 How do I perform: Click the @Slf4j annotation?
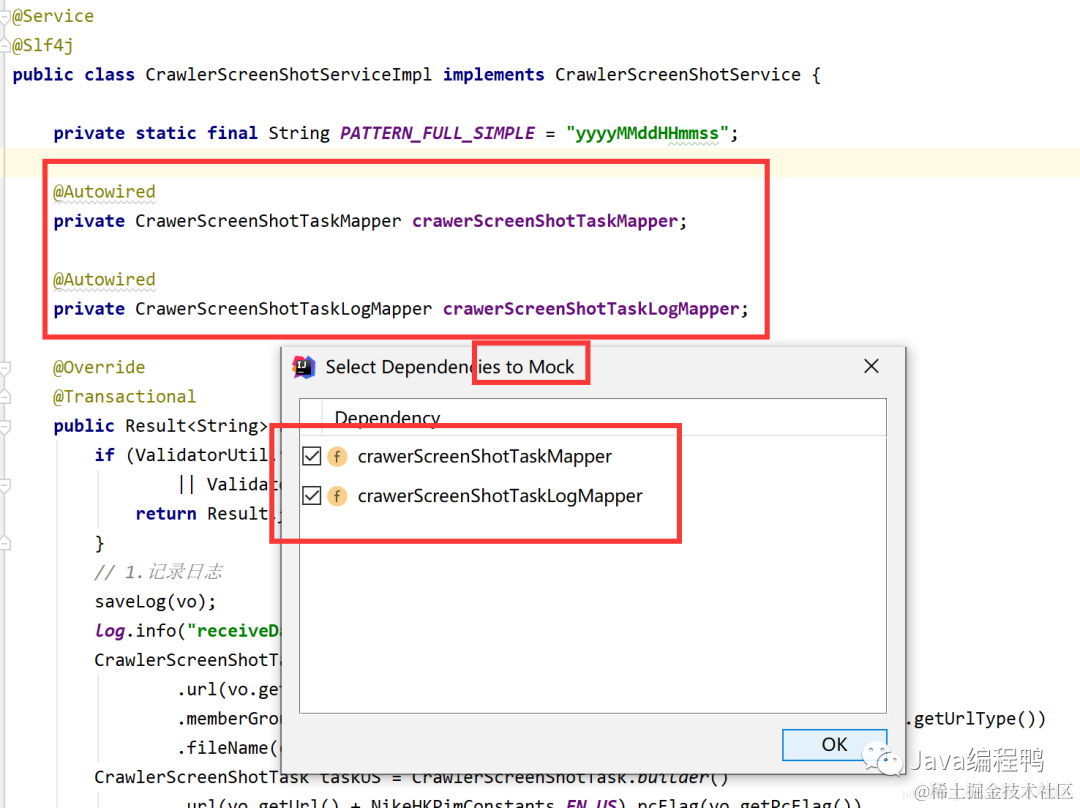43,45
